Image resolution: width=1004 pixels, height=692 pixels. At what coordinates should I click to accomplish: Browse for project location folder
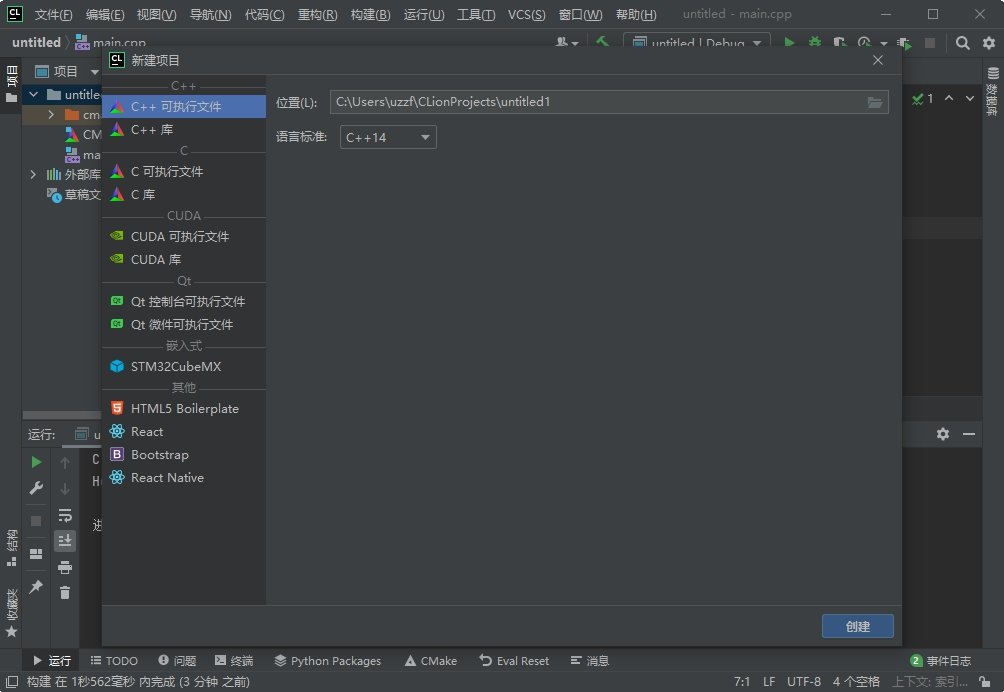875,102
